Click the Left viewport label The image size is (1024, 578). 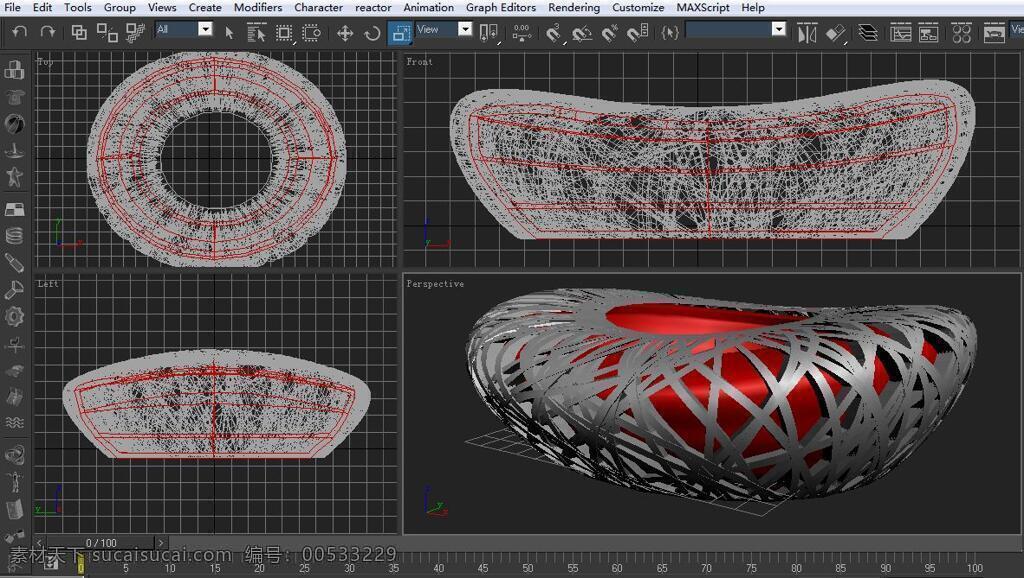click(x=48, y=284)
